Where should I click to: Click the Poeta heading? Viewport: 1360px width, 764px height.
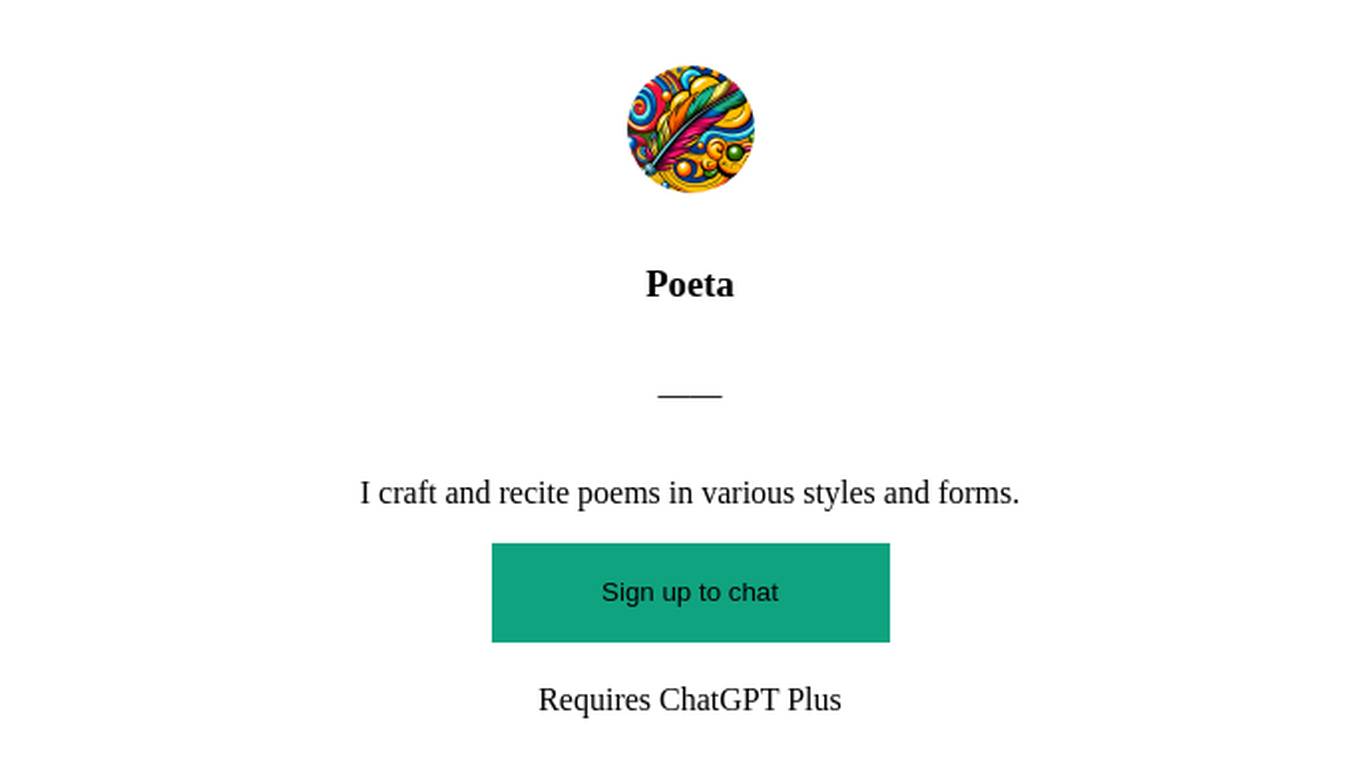690,284
